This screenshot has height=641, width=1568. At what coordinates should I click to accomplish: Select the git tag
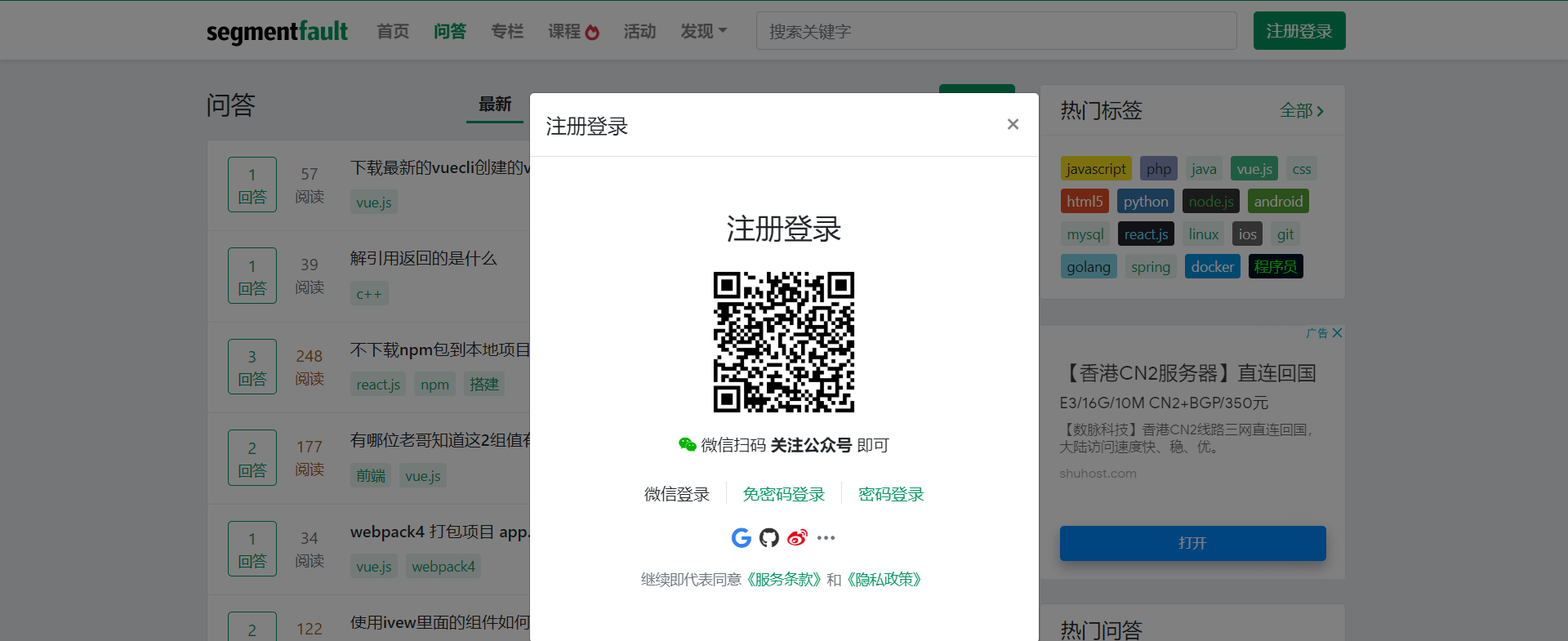1285,234
